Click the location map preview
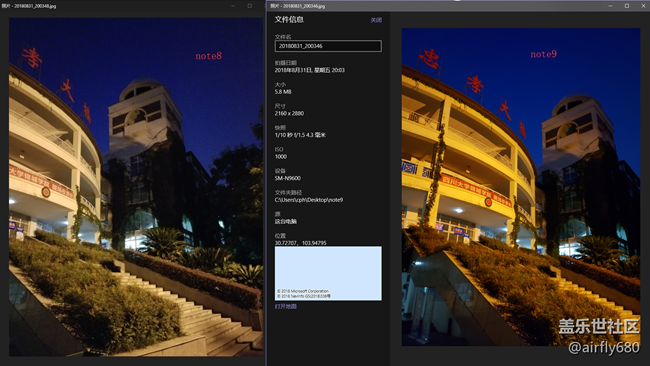 click(x=328, y=273)
